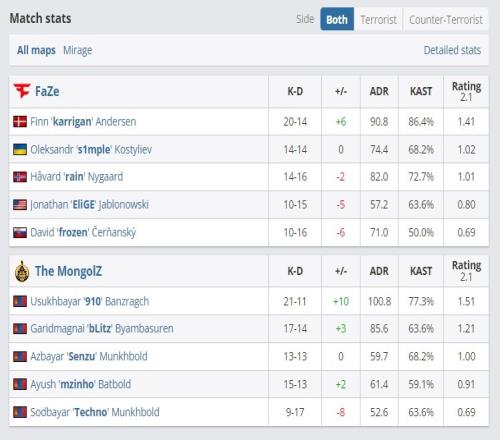Image resolution: width=500 pixels, height=440 pixels.
Task: Click the US flag beside EliGE
Action: [x=20, y=204]
